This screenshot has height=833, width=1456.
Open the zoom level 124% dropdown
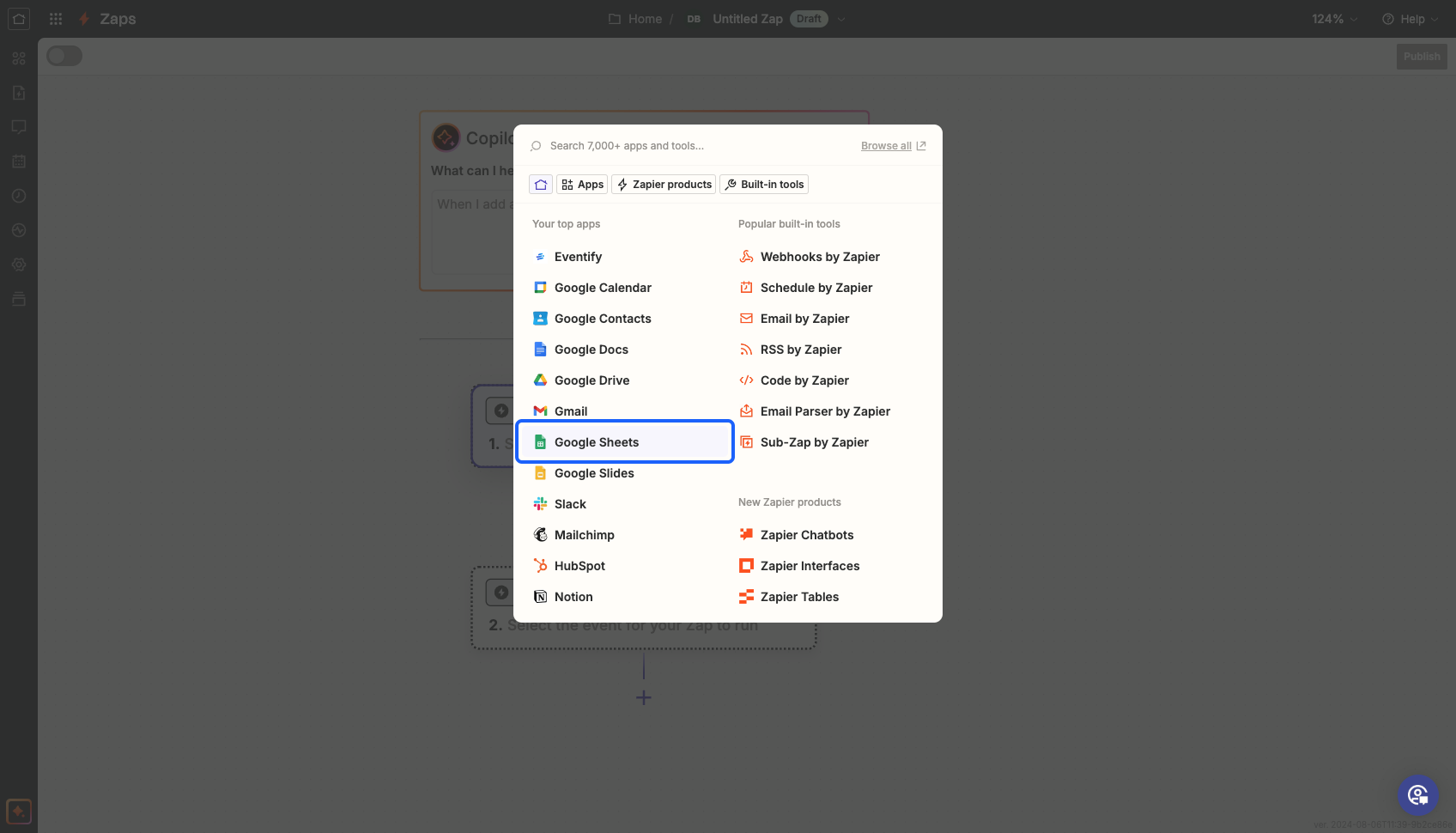[x=1334, y=19]
